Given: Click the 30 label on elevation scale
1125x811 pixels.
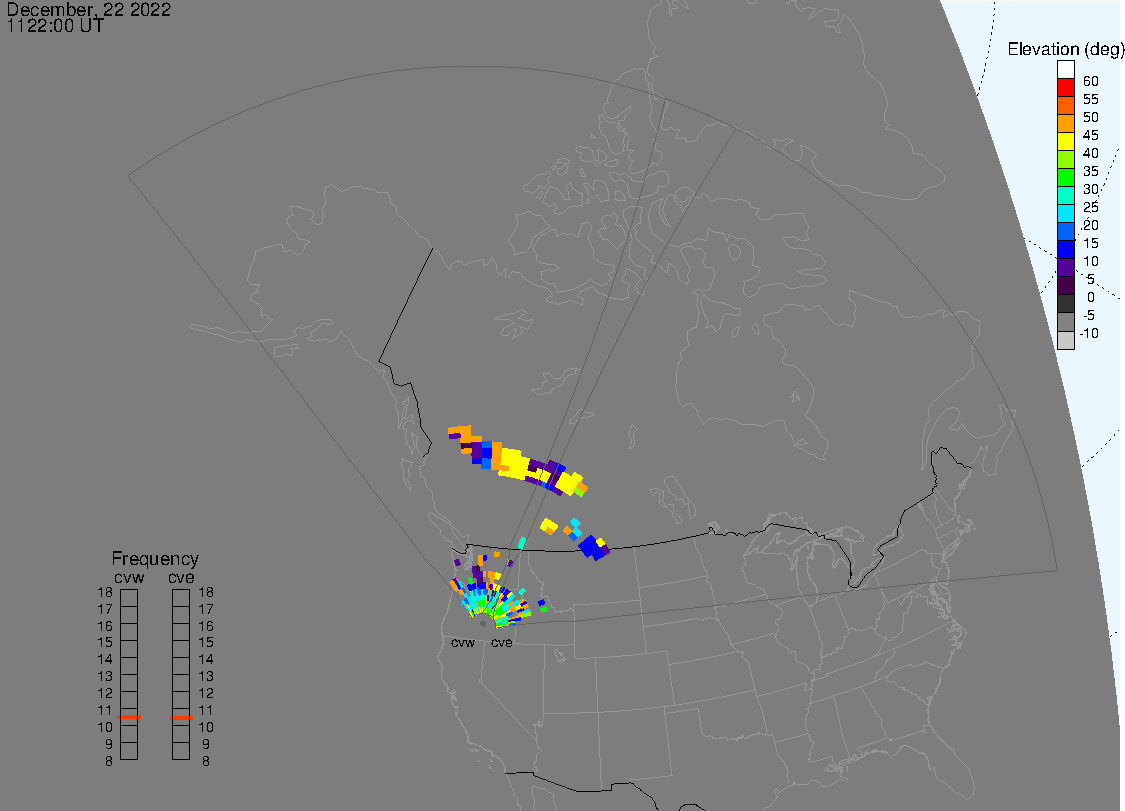Looking at the screenshot, I should (x=1091, y=189).
